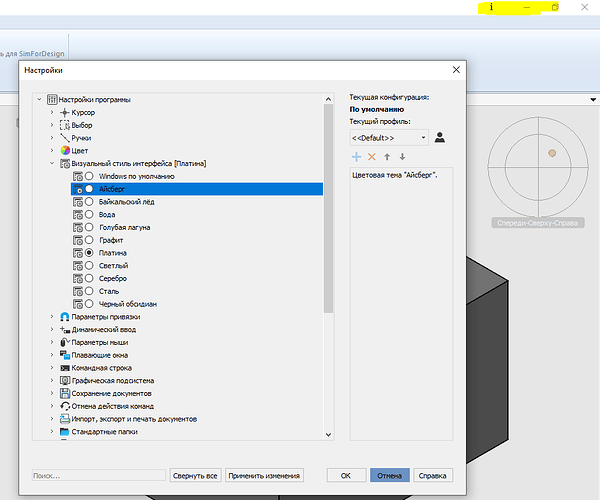Image resolution: width=600 pixels, height=500 pixels.
Task: Click the Визуальный стиль интерфейса icon
Action: tap(65, 164)
